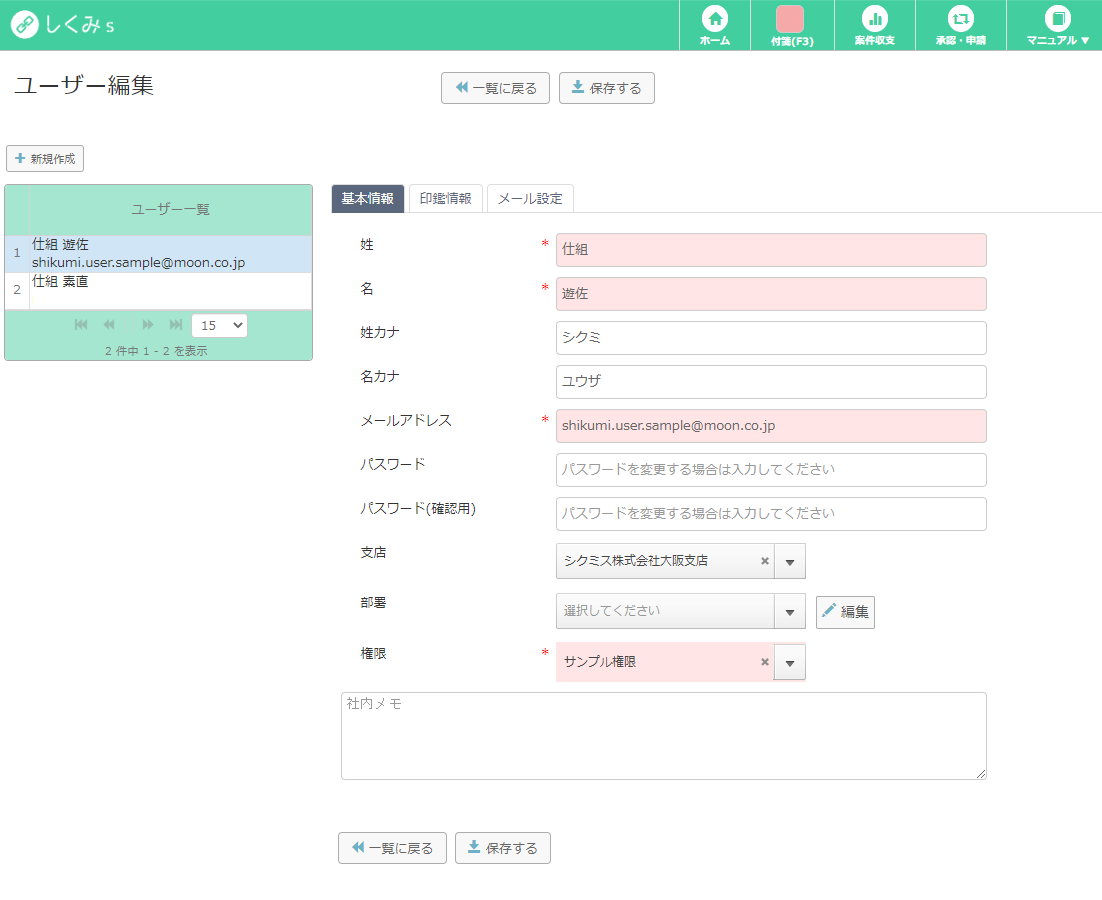Clear the 権限 selection with x

[765, 662]
